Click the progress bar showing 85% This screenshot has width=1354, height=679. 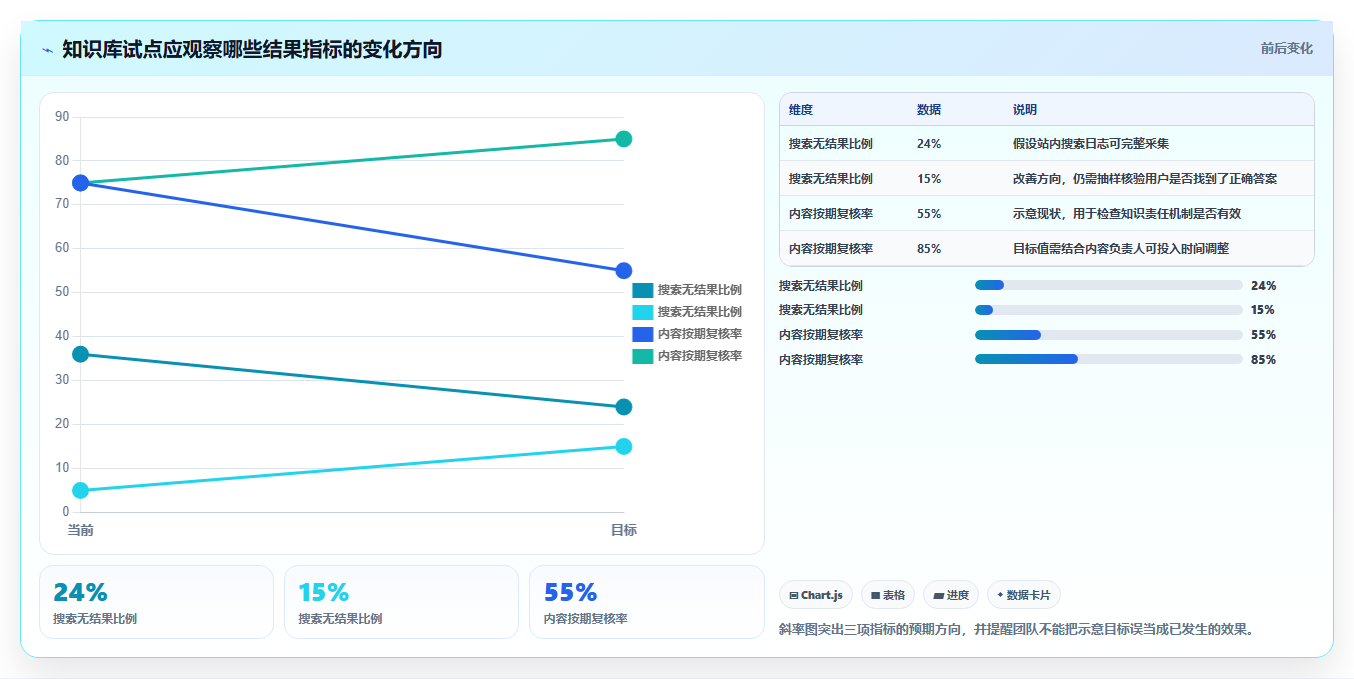[1108, 359]
